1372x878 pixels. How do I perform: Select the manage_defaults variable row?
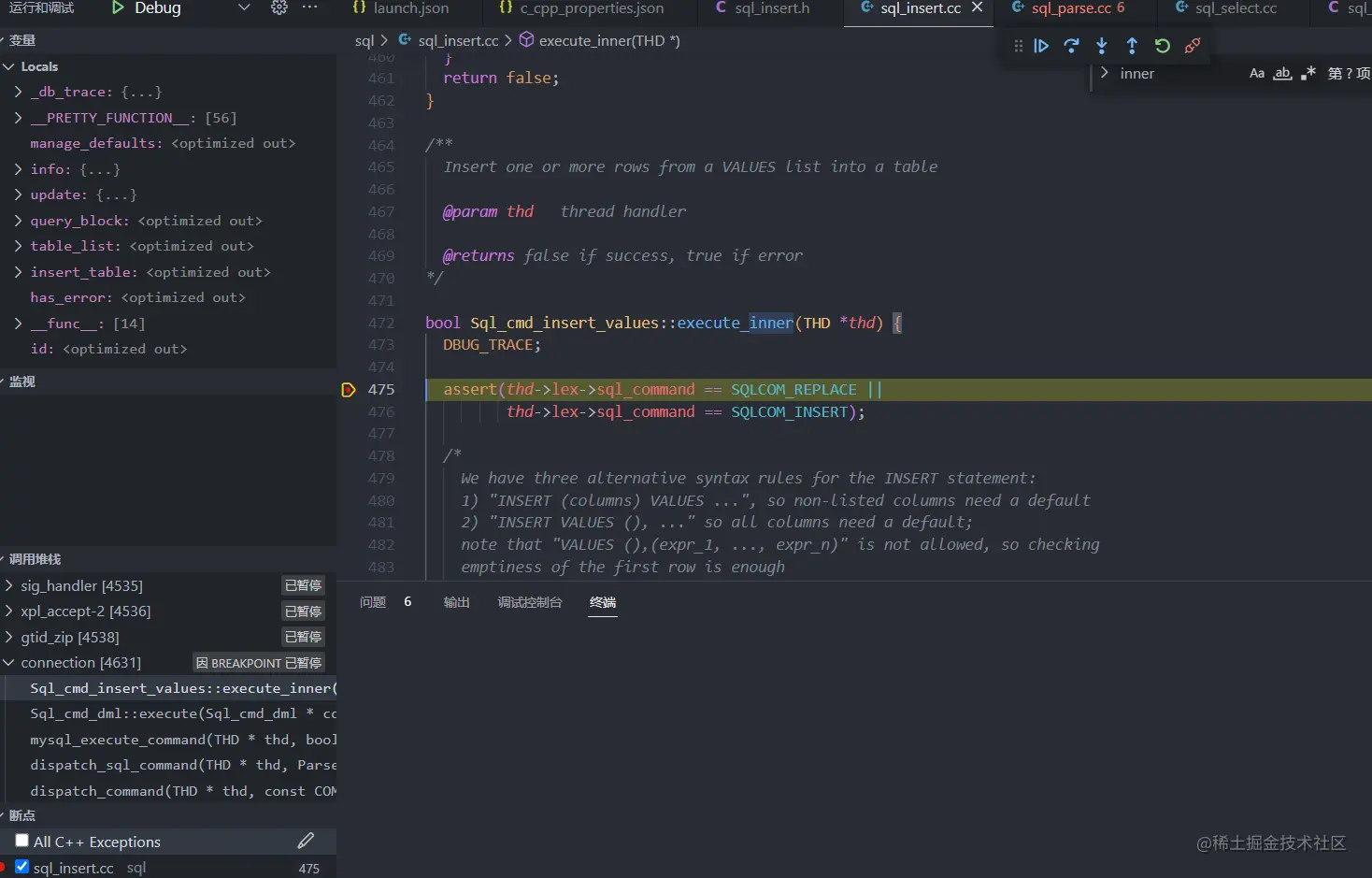point(168,144)
